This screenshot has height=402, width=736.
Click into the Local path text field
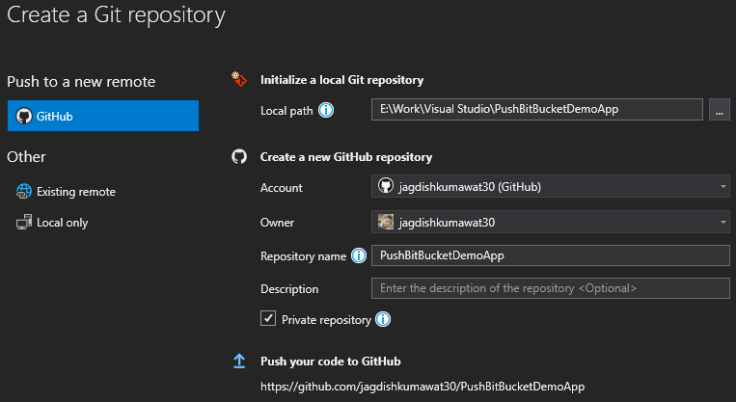coord(536,110)
